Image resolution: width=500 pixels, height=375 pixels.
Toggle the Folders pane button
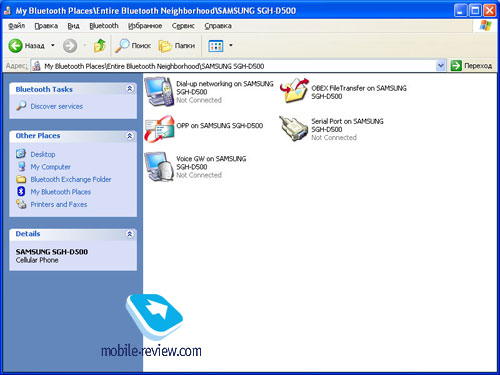[x=177, y=45]
